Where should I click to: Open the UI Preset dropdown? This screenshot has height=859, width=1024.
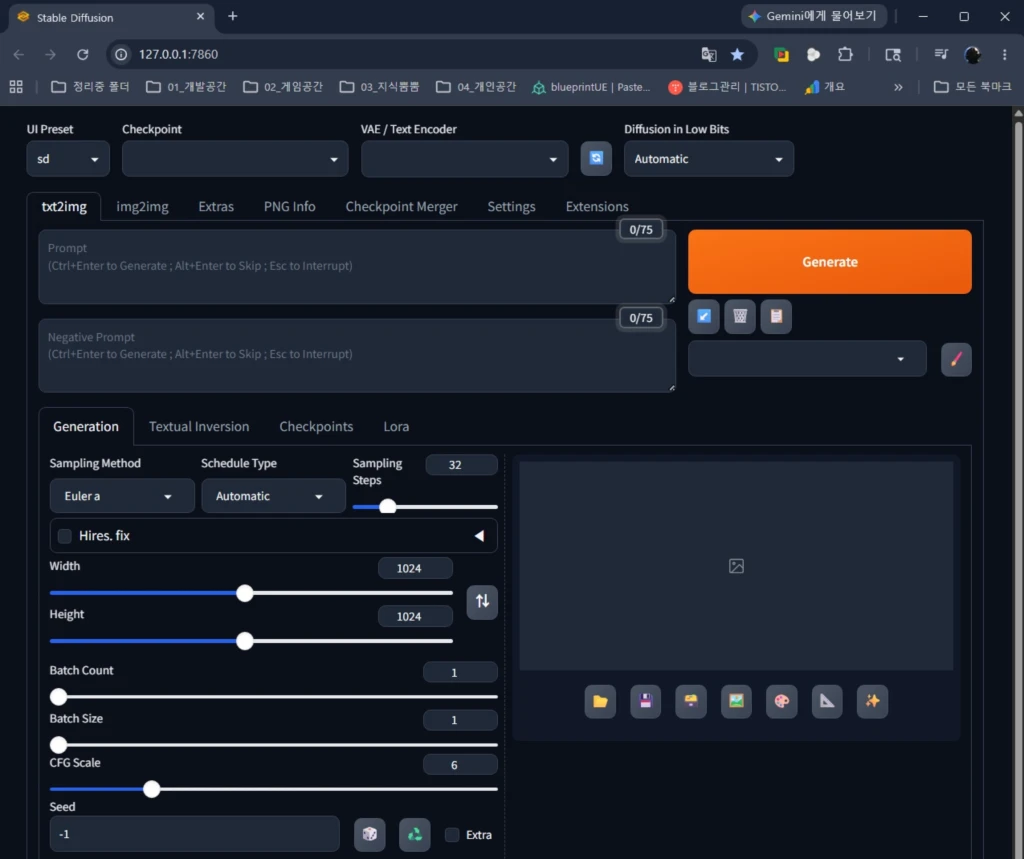coord(68,159)
